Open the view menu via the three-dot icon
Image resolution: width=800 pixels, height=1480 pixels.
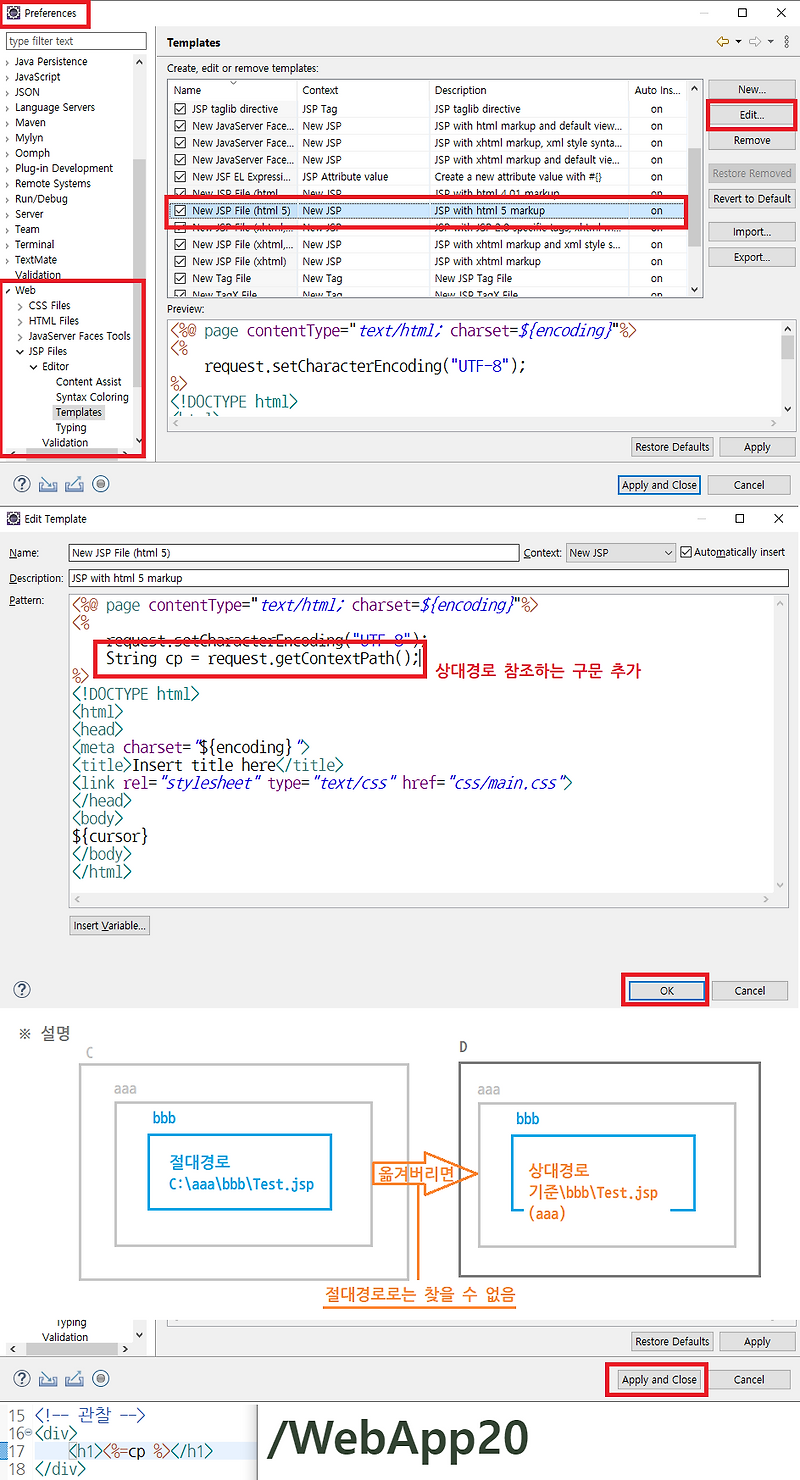[786, 42]
